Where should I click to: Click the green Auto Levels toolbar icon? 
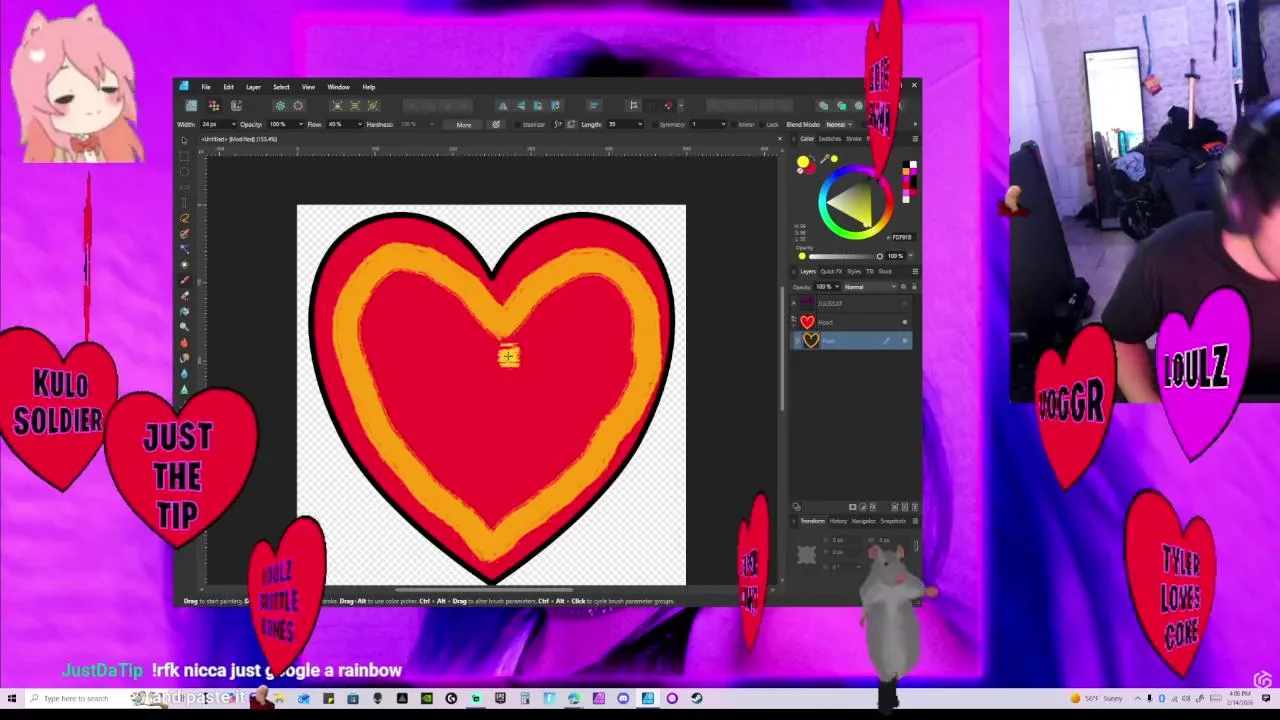coord(280,105)
